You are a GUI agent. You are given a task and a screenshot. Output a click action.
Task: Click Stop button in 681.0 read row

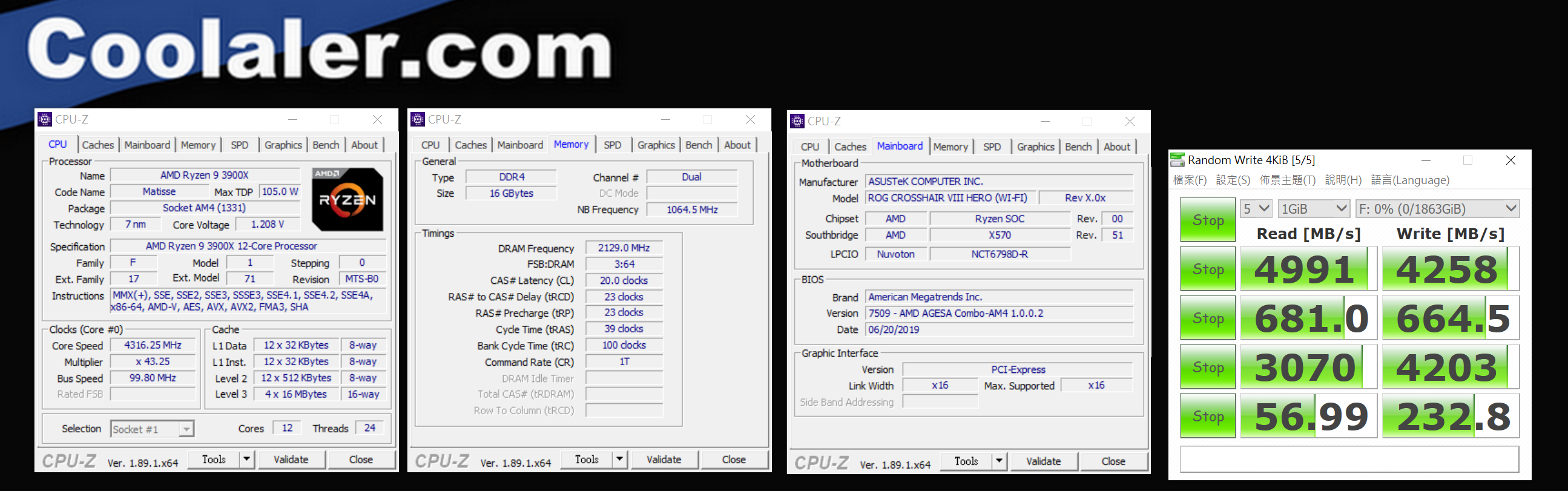1208,318
